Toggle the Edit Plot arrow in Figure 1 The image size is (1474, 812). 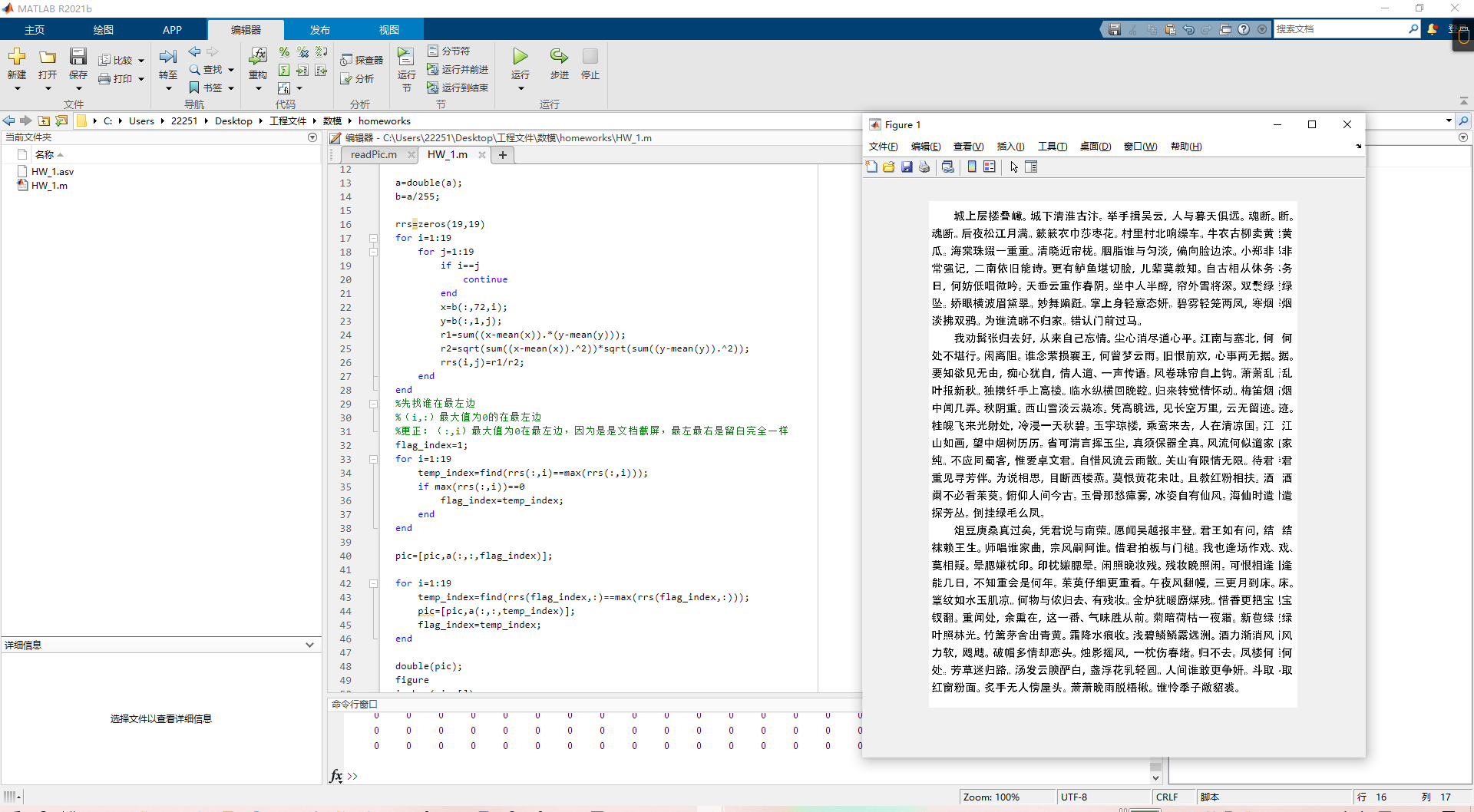pyautogui.click(x=1013, y=167)
